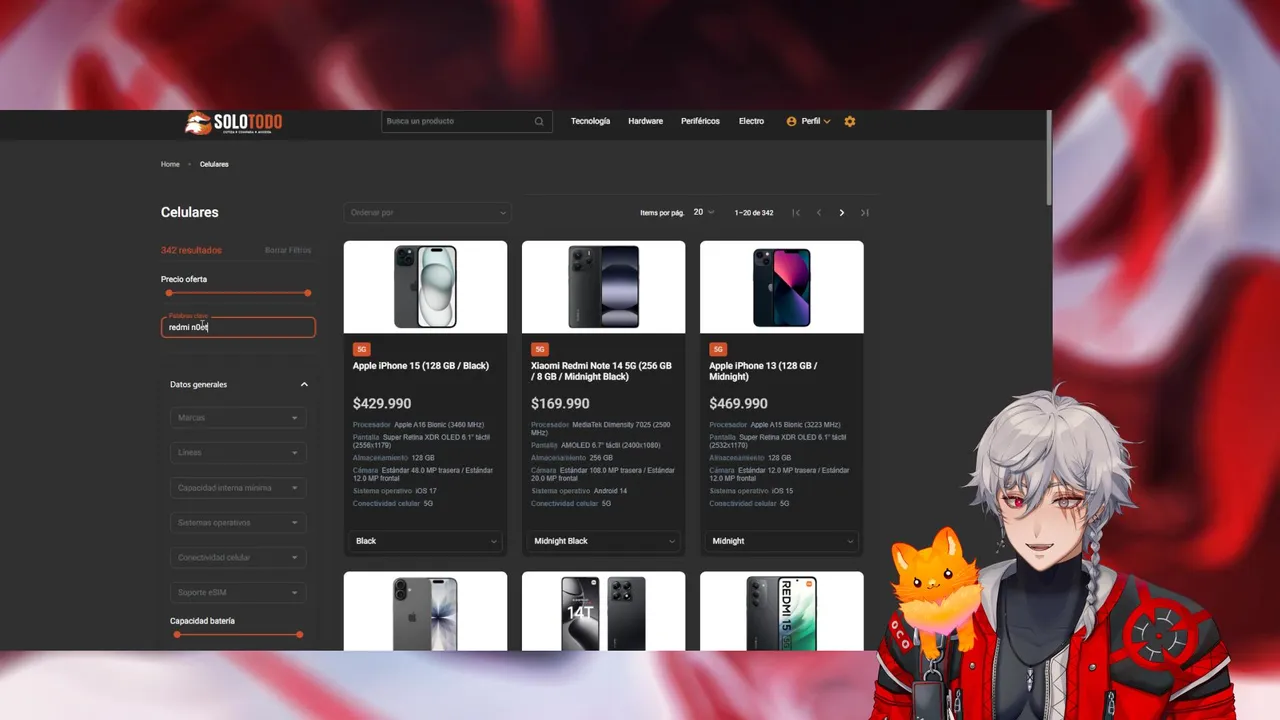The height and width of the screenshot is (720, 1280).
Task: Click the search magnifier icon
Action: [x=539, y=122]
